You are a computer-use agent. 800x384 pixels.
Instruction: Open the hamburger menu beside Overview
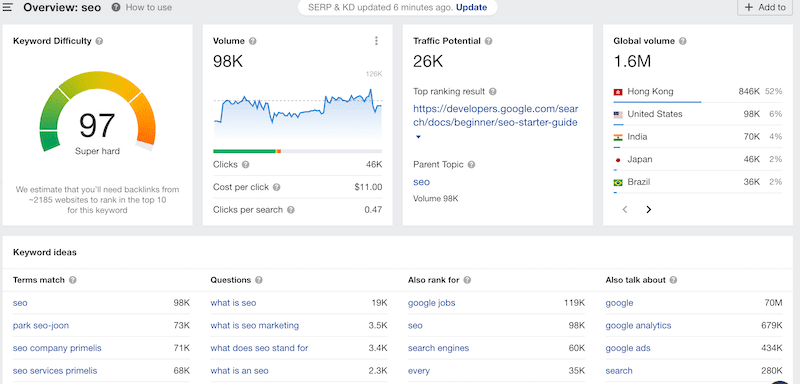(7, 8)
